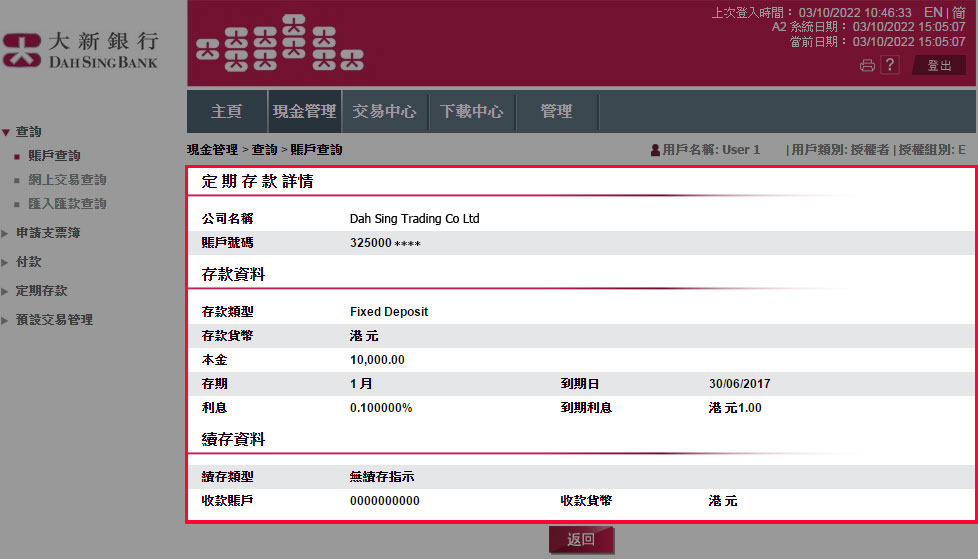
Task: Open the 現金管理 tab
Action: 304,111
